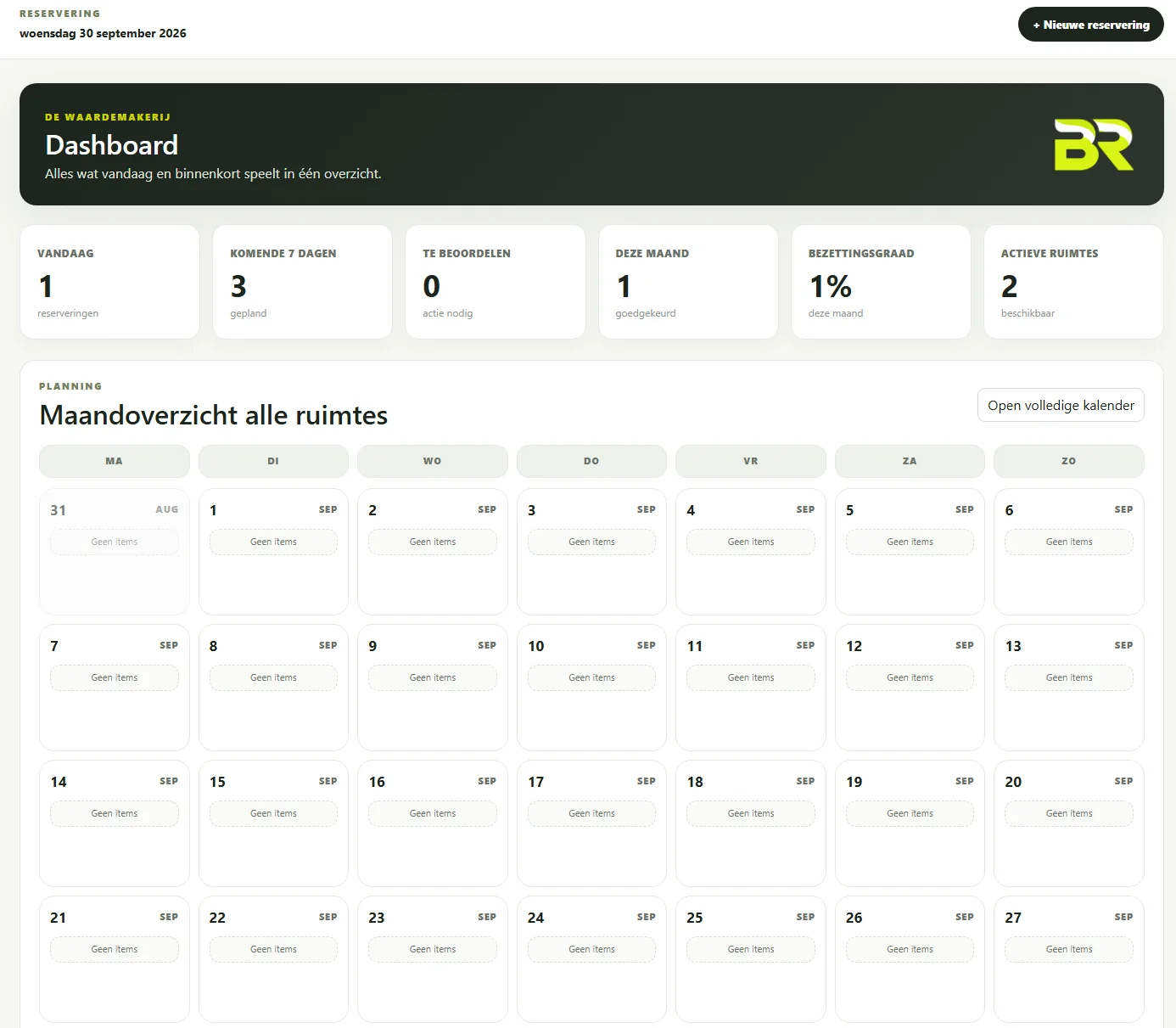Screen dimensions: 1176x1028
Task: Click "Geen items" under 10 SEP
Action: click(x=591, y=677)
